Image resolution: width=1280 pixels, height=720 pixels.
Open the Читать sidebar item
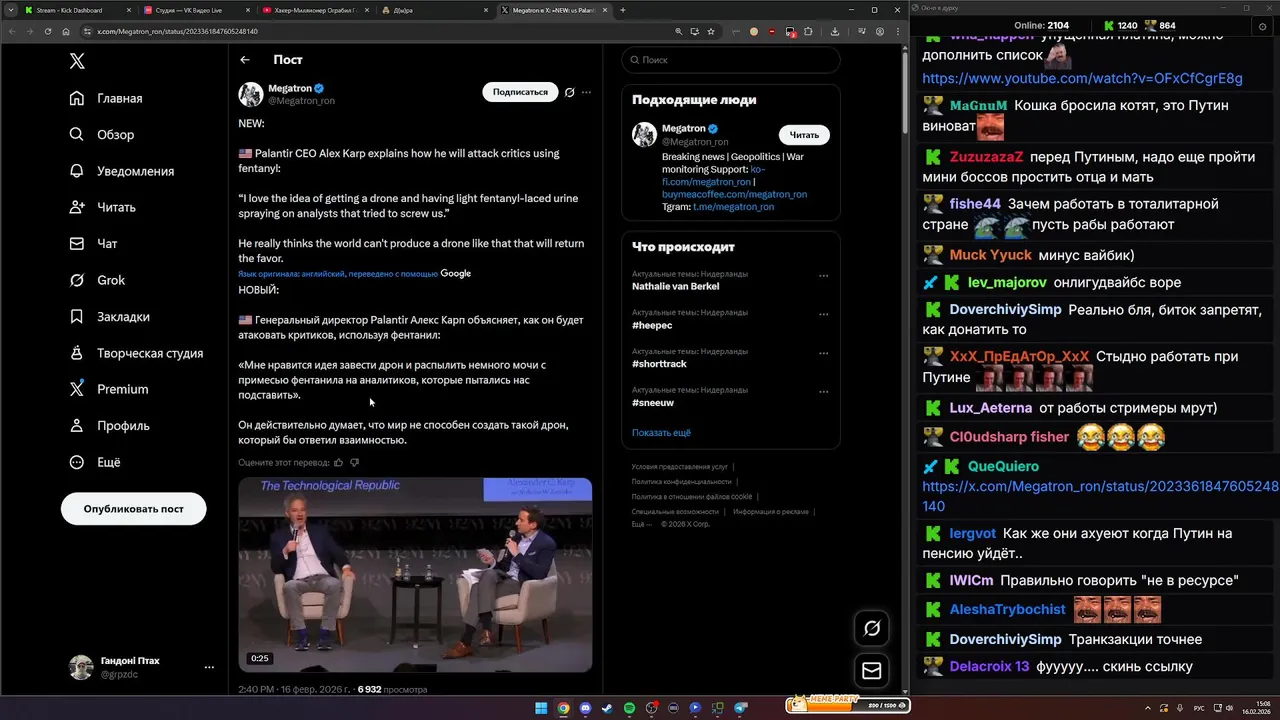(103, 207)
